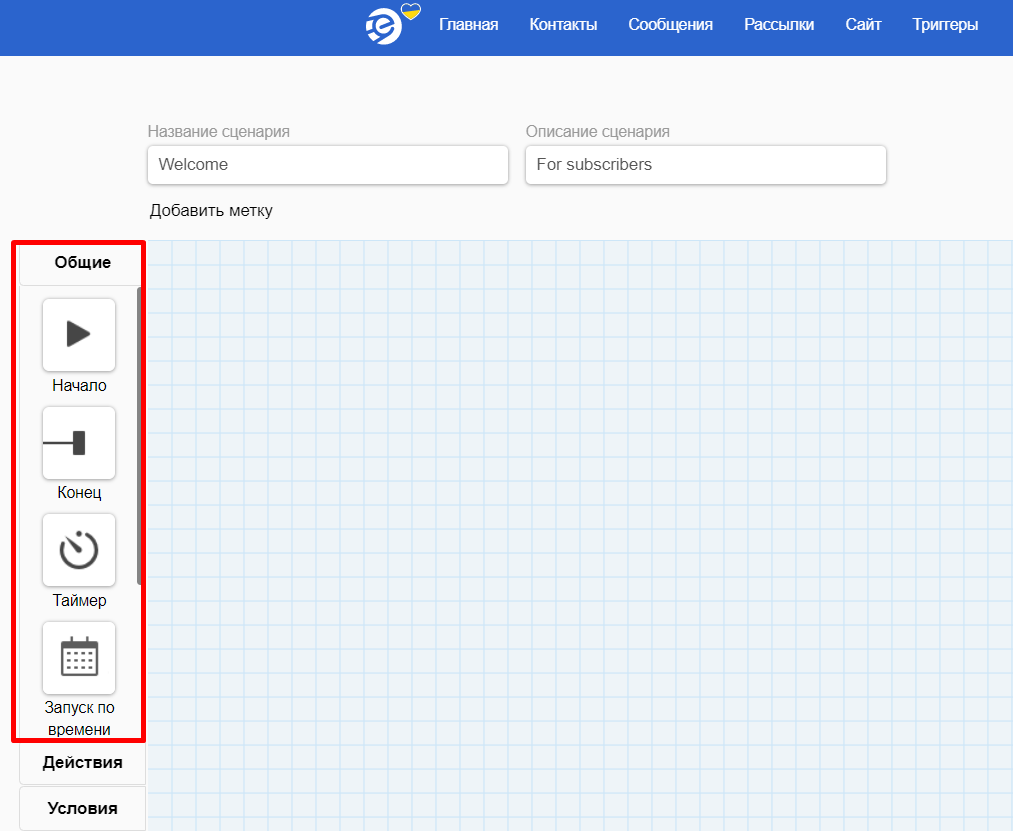1013x831 pixels.
Task: Select the Начало play-arrow block
Action: pyautogui.click(x=79, y=334)
